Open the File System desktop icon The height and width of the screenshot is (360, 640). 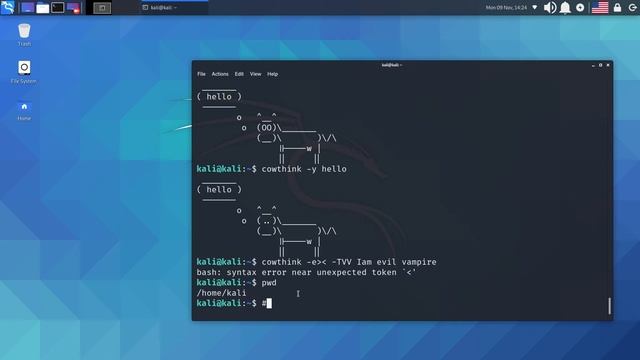(24, 72)
